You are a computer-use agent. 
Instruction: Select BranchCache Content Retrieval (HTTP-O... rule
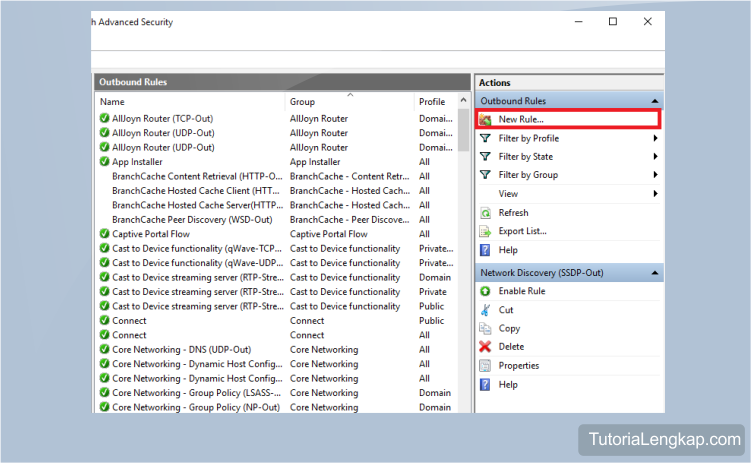[276, 176]
